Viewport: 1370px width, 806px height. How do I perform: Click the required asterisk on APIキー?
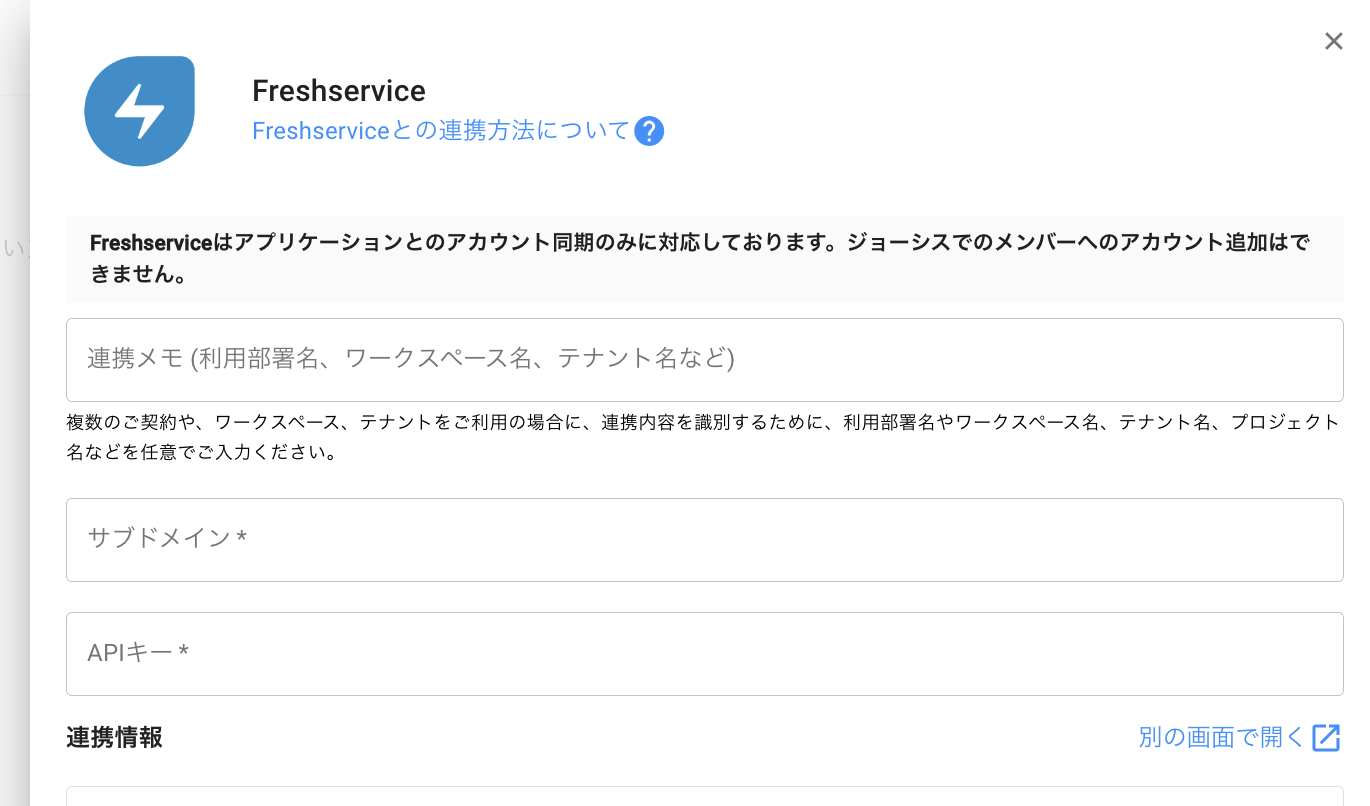tap(183, 653)
